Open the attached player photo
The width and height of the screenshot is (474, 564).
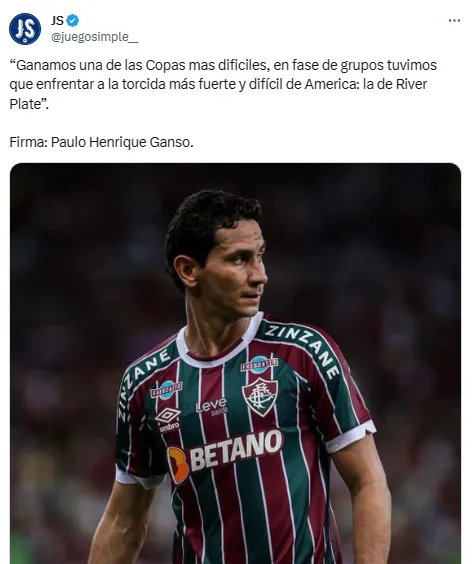pyautogui.click(x=235, y=363)
